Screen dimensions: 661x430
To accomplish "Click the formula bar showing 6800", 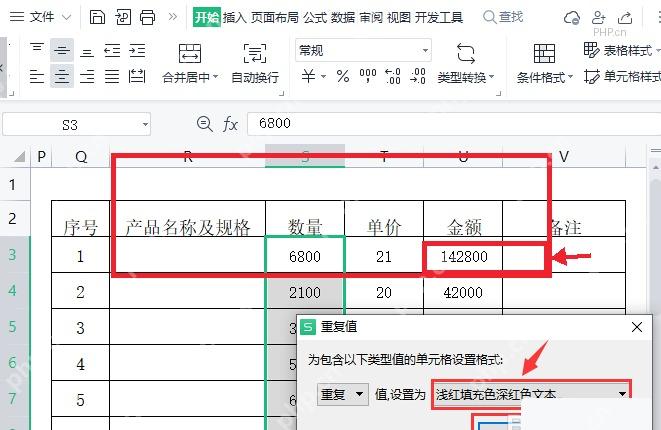I will 454,124.
